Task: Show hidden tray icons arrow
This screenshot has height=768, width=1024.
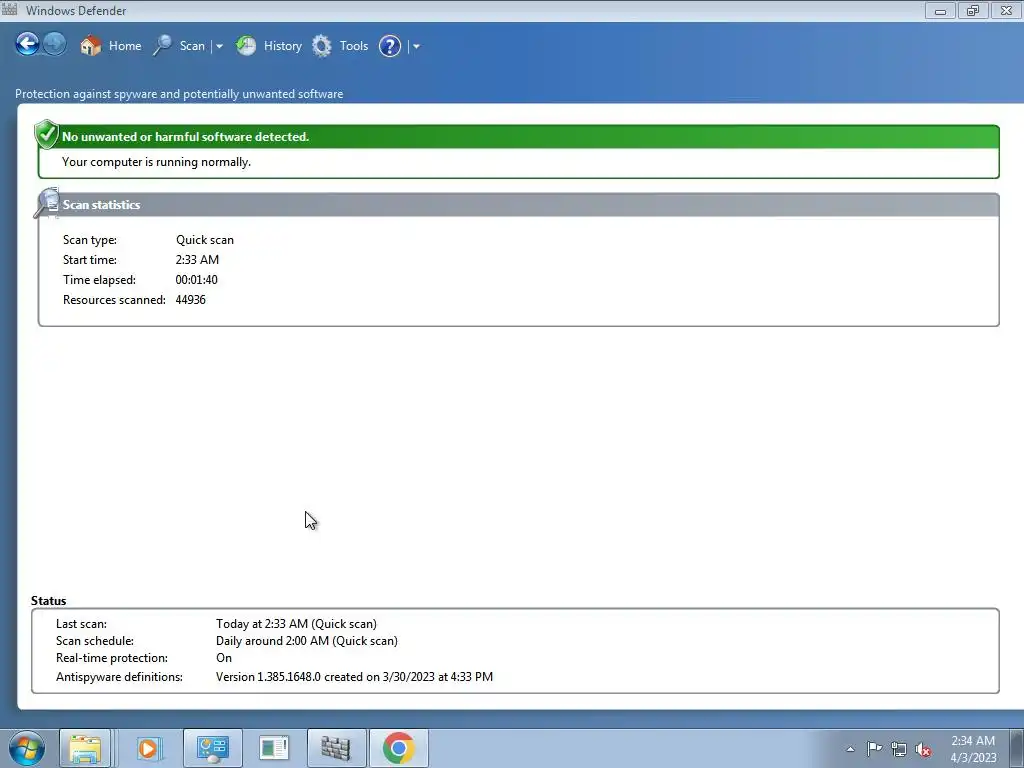Action: (850, 749)
